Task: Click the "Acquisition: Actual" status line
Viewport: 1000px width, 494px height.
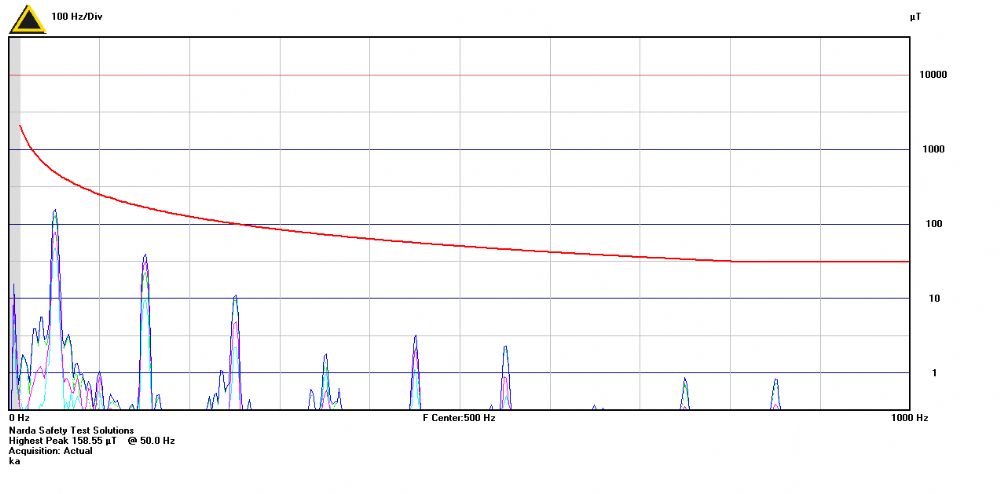Action: (50, 451)
